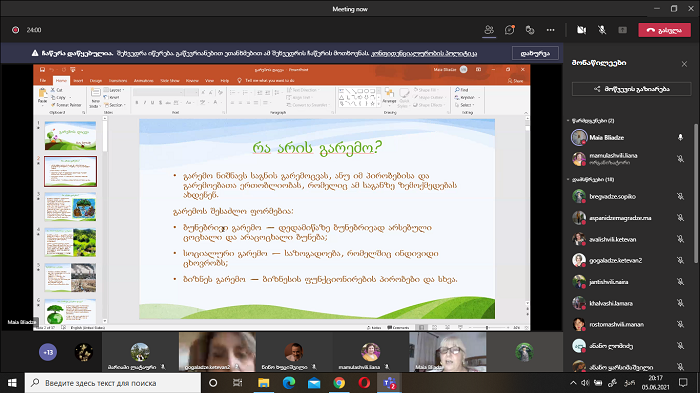The image size is (700, 393).
Task: Open the reactions icon in toolbar
Action: click(530, 30)
